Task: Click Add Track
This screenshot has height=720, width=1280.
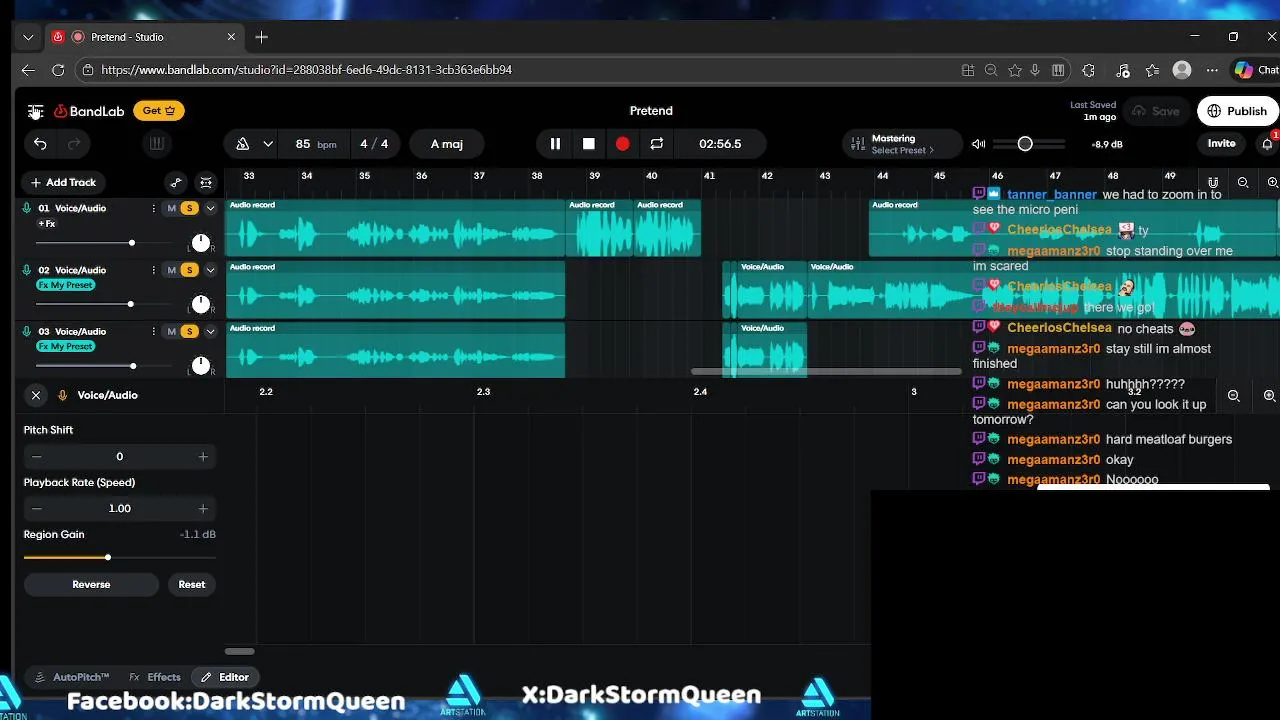Action: (x=63, y=182)
